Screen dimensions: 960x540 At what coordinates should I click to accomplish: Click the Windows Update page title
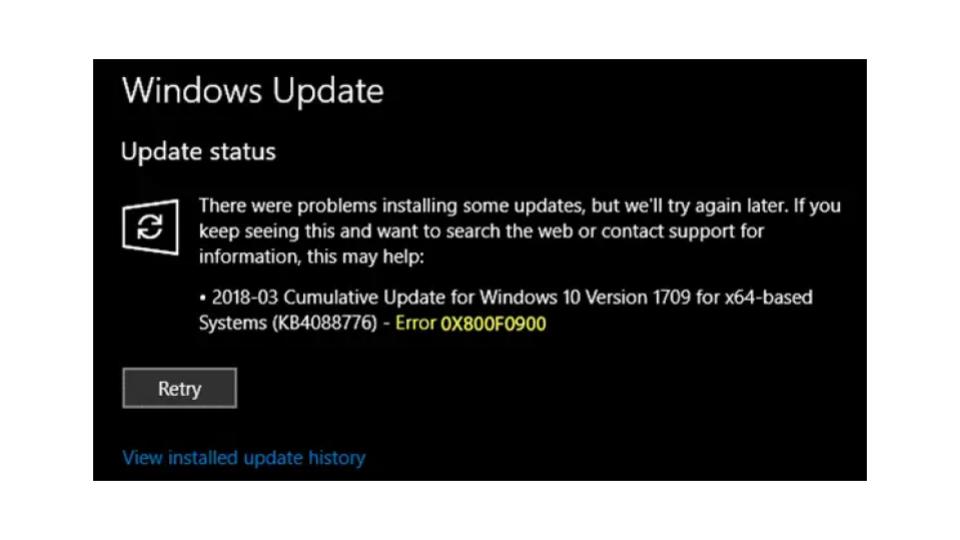click(253, 91)
